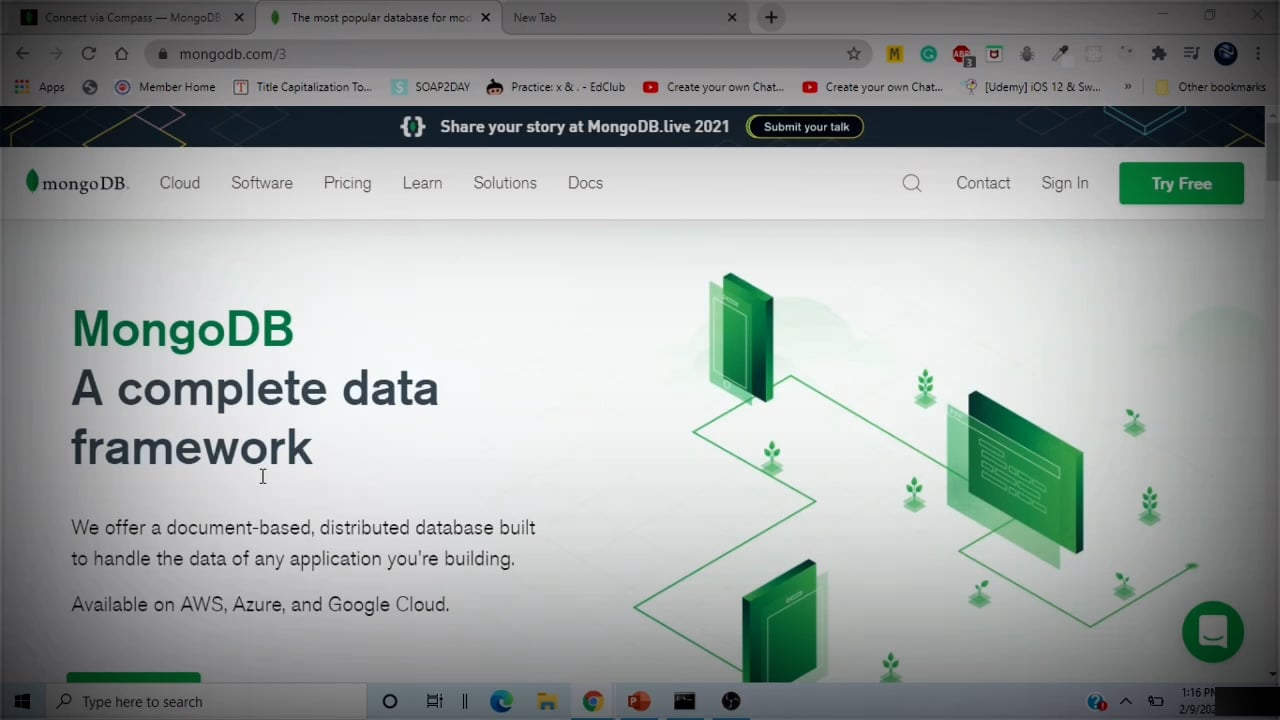Reload the current page
1280x720 pixels.
click(88, 54)
